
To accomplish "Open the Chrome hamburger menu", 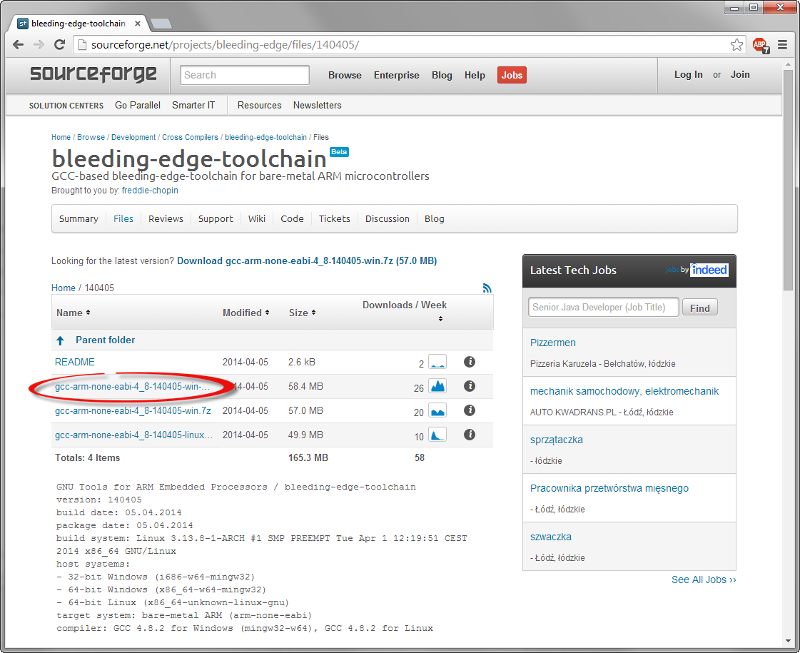I will coord(783,45).
